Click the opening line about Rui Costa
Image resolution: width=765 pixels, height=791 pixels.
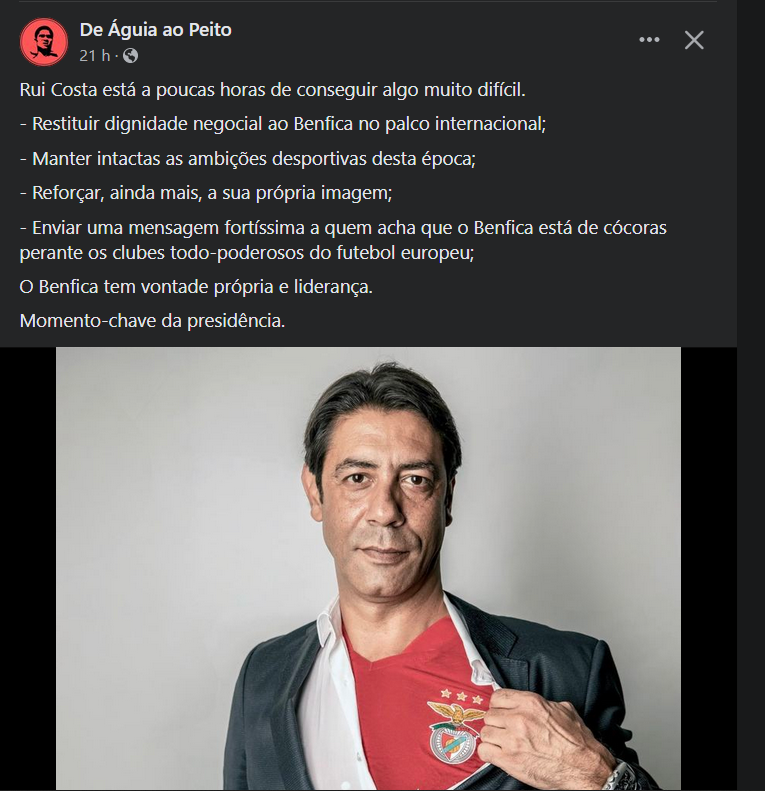pyautogui.click(x=272, y=90)
